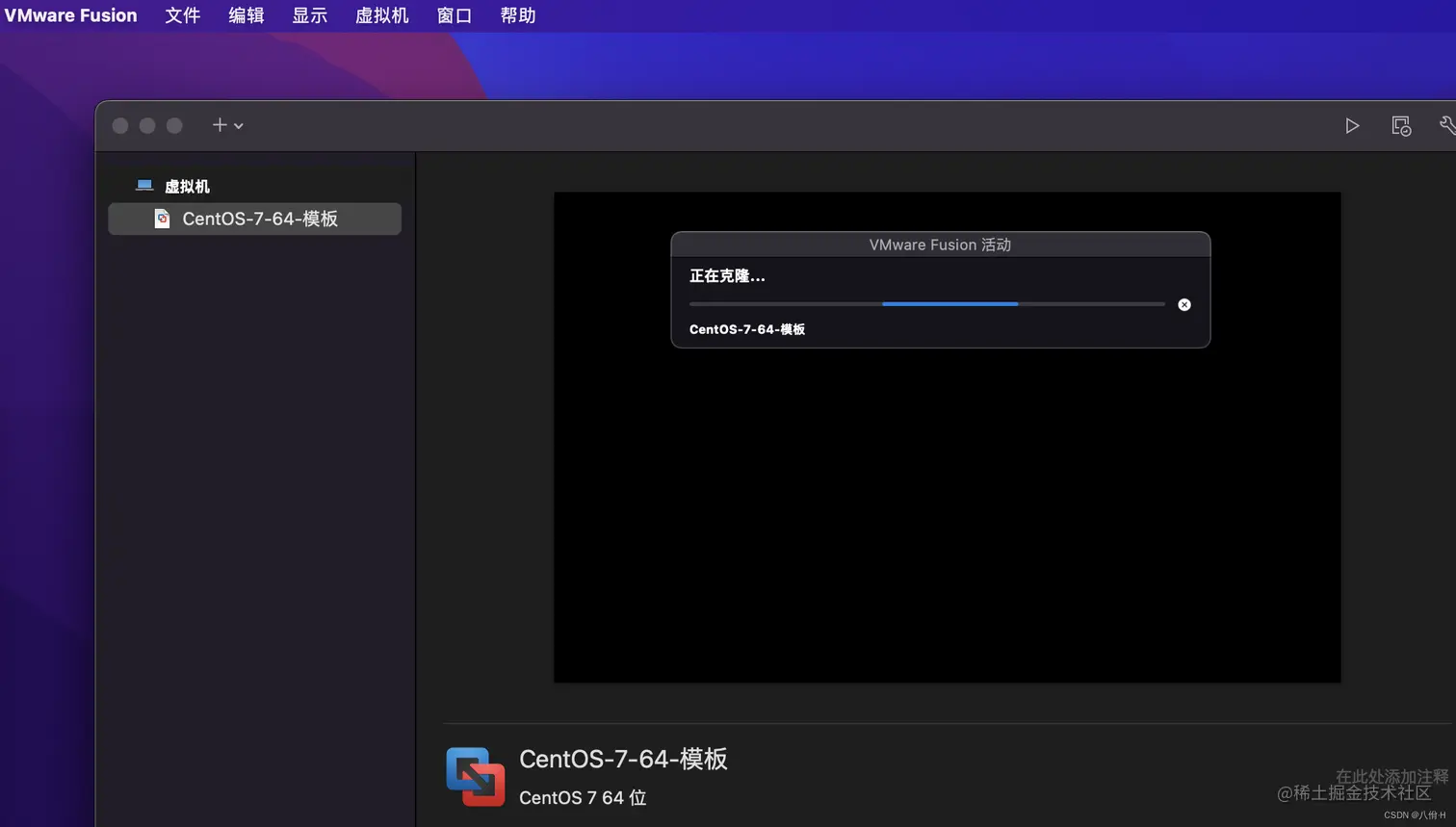Expand the add menu chevron
Viewport: 1456px width, 827px height.
239,126
